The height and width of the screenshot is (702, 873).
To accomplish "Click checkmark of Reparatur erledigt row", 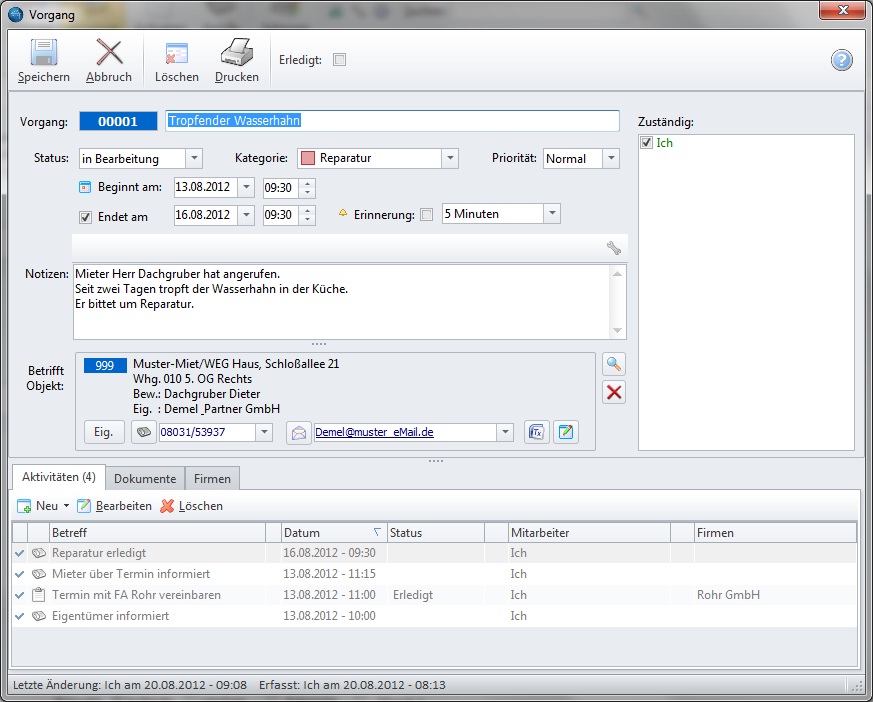I will (19, 553).
